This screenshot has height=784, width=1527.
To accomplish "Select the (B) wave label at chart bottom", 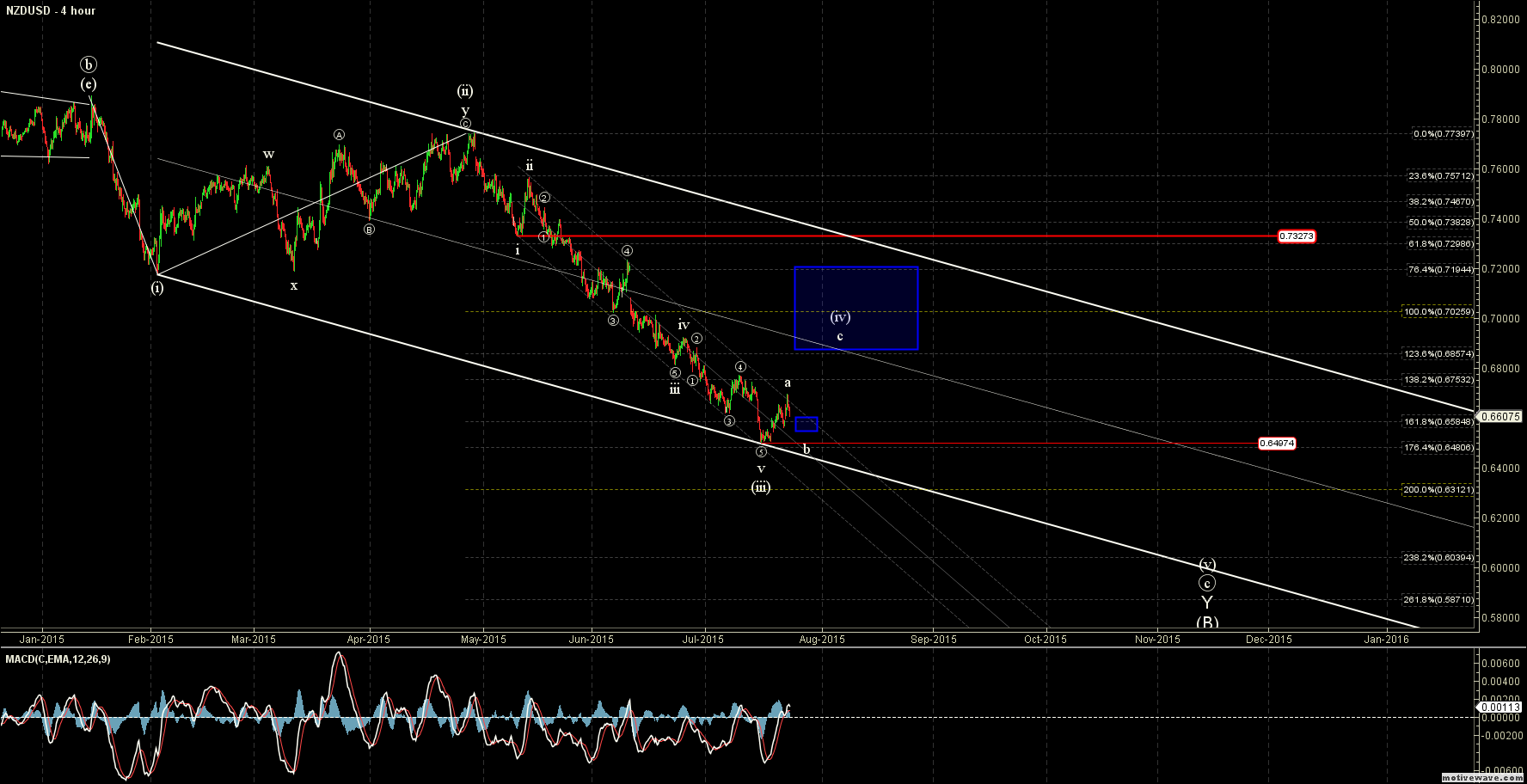I will (1207, 622).
